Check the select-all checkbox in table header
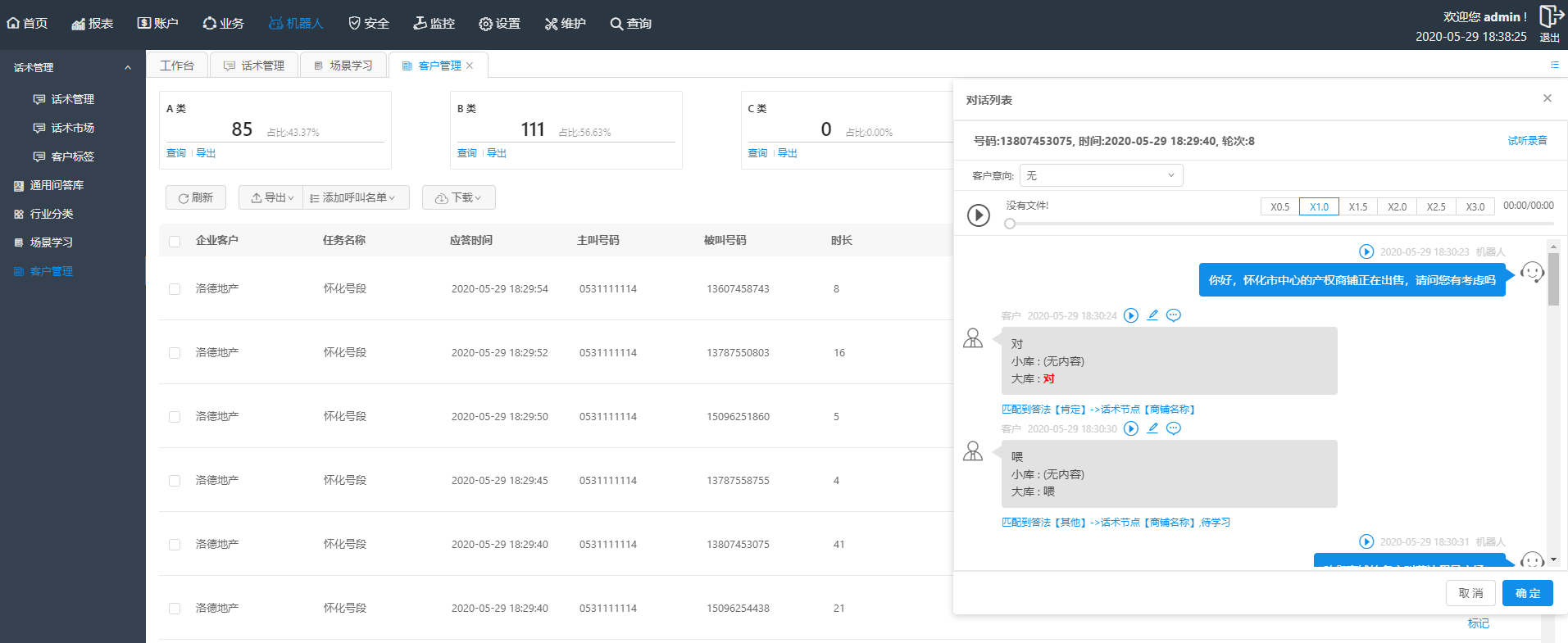Screen dimensions: 1568x643 coord(175,241)
